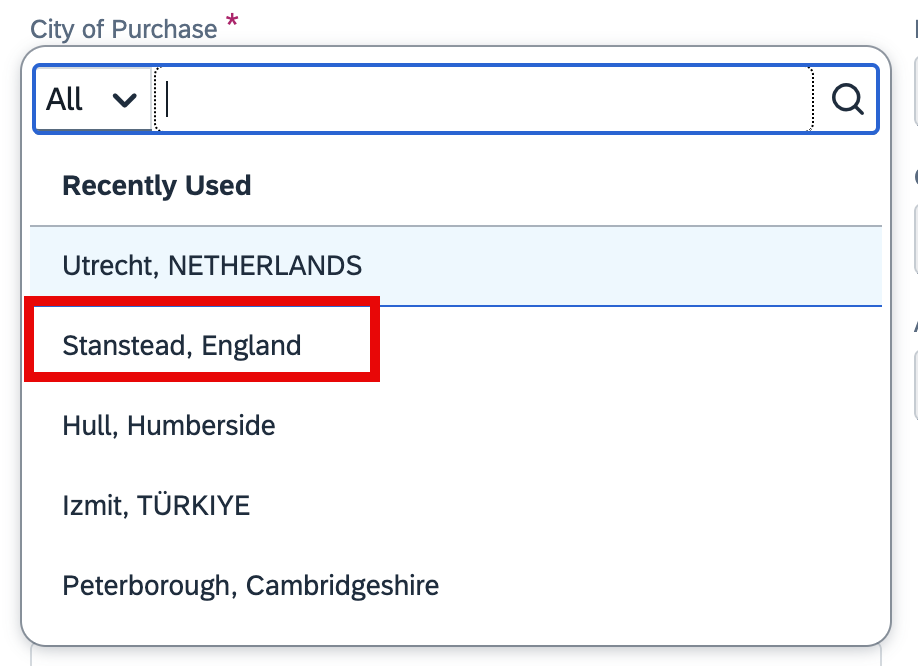Open the "All" filter dropdown

click(93, 99)
